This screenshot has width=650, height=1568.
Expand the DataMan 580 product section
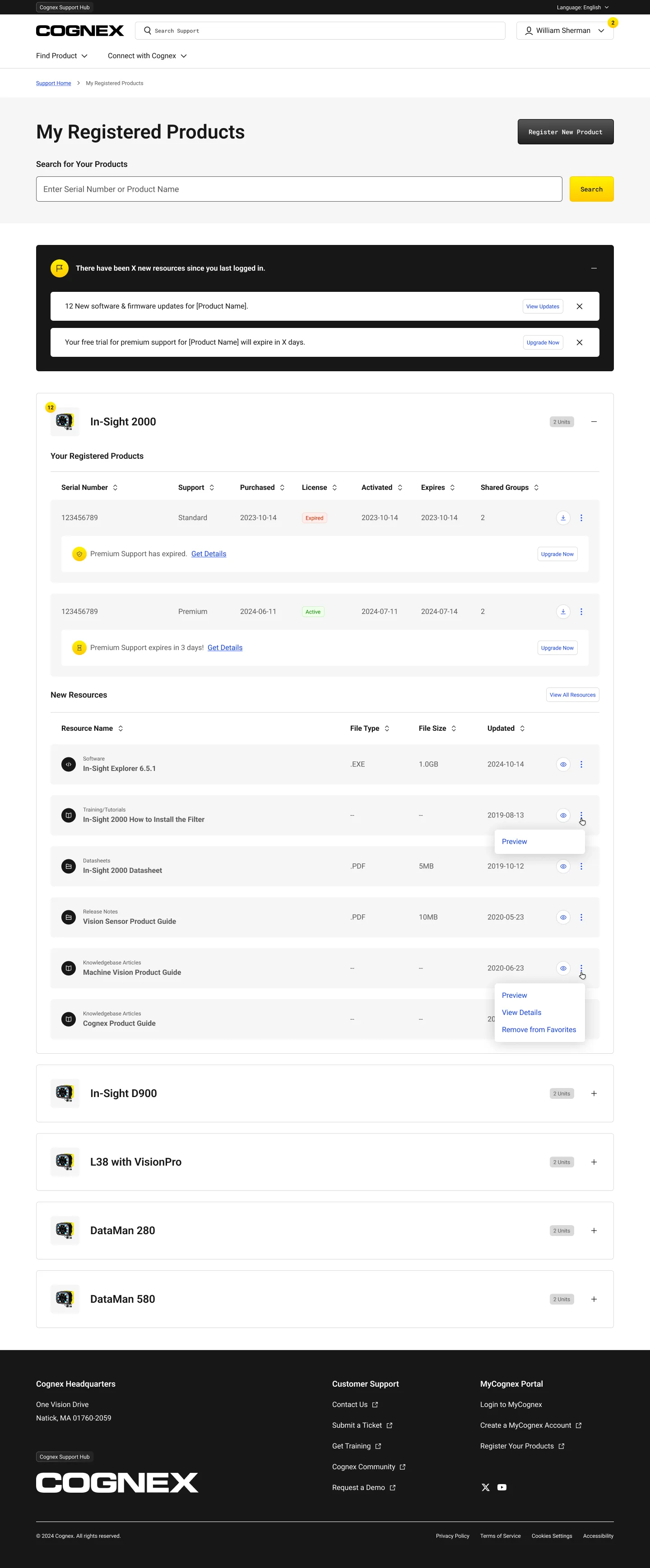[x=594, y=1299]
